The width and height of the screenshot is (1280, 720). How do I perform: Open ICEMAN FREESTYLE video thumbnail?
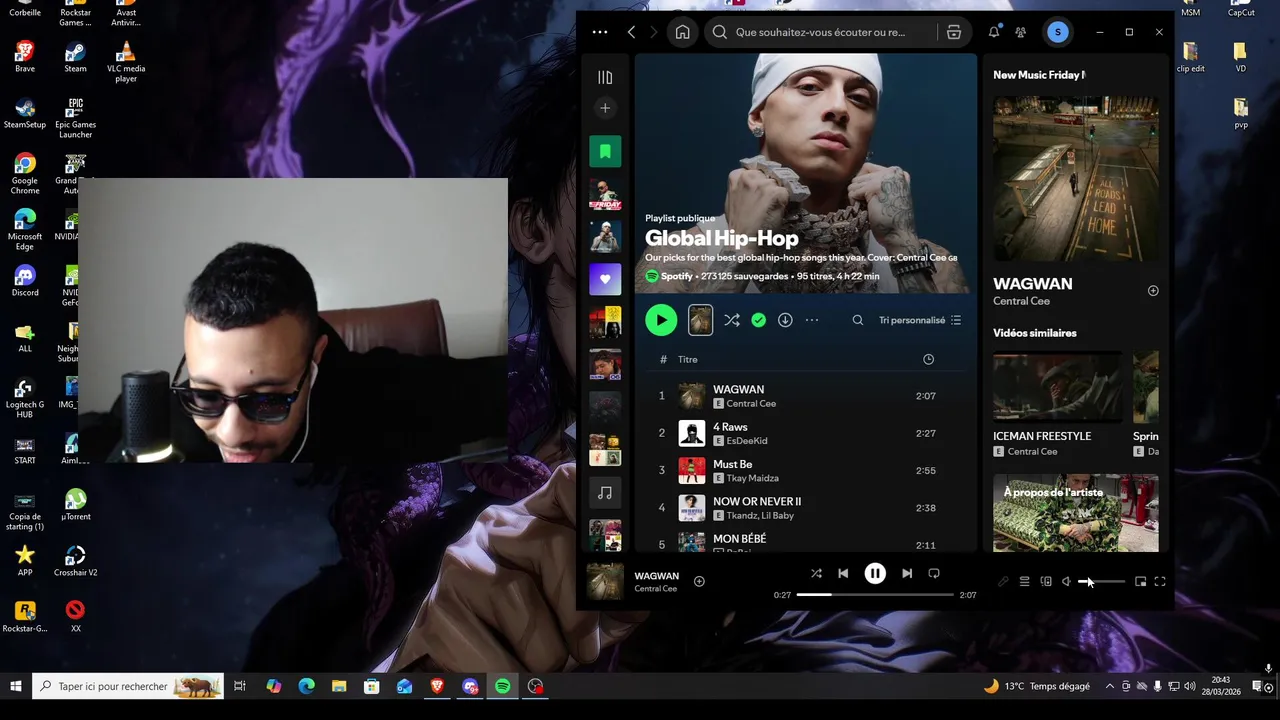[x=1058, y=387]
